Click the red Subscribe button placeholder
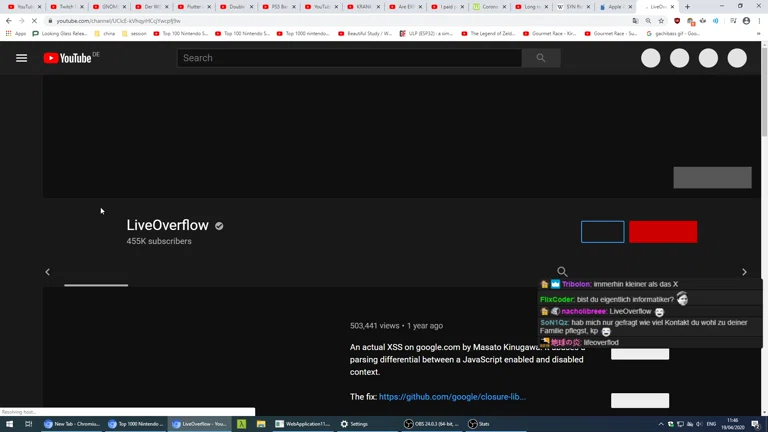The height and width of the screenshot is (432, 768). [x=663, y=232]
